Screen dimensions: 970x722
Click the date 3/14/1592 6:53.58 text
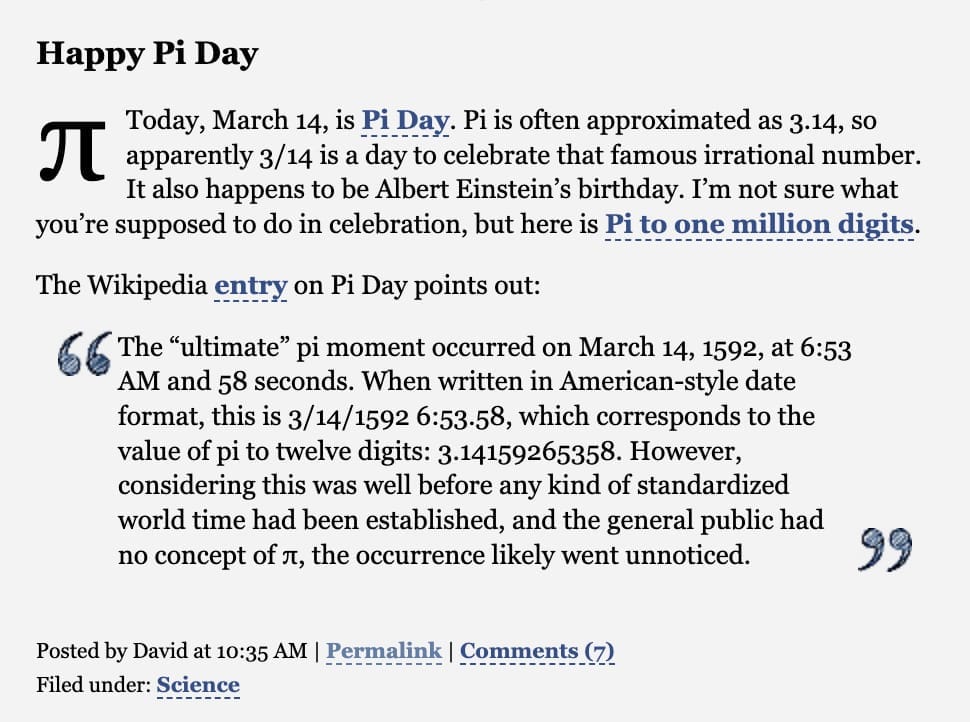coord(400,417)
